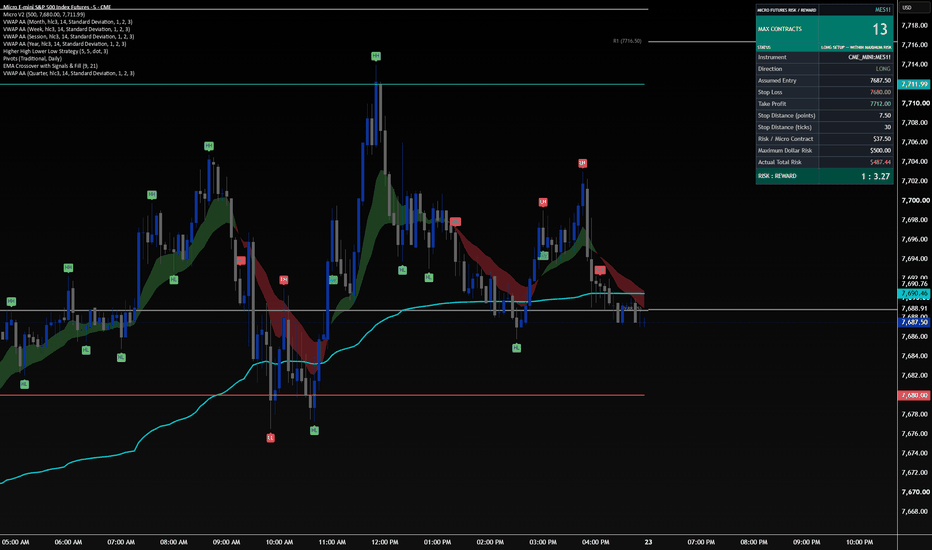Click the RISK : REWARD 1 : 3.27 cell
Viewport: 932px width, 550px height.
tap(855, 176)
